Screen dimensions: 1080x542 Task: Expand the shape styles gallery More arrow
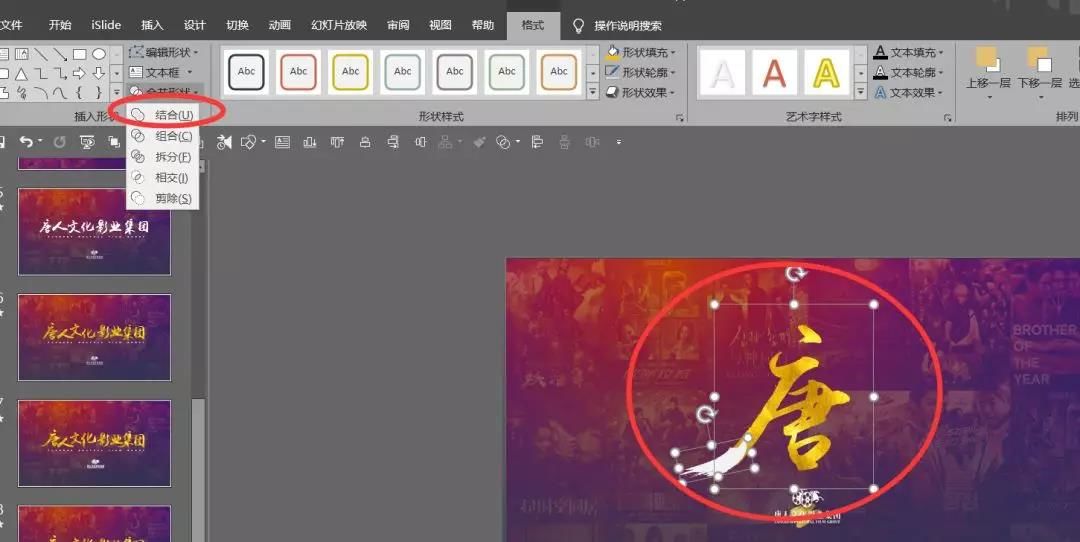pos(592,92)
